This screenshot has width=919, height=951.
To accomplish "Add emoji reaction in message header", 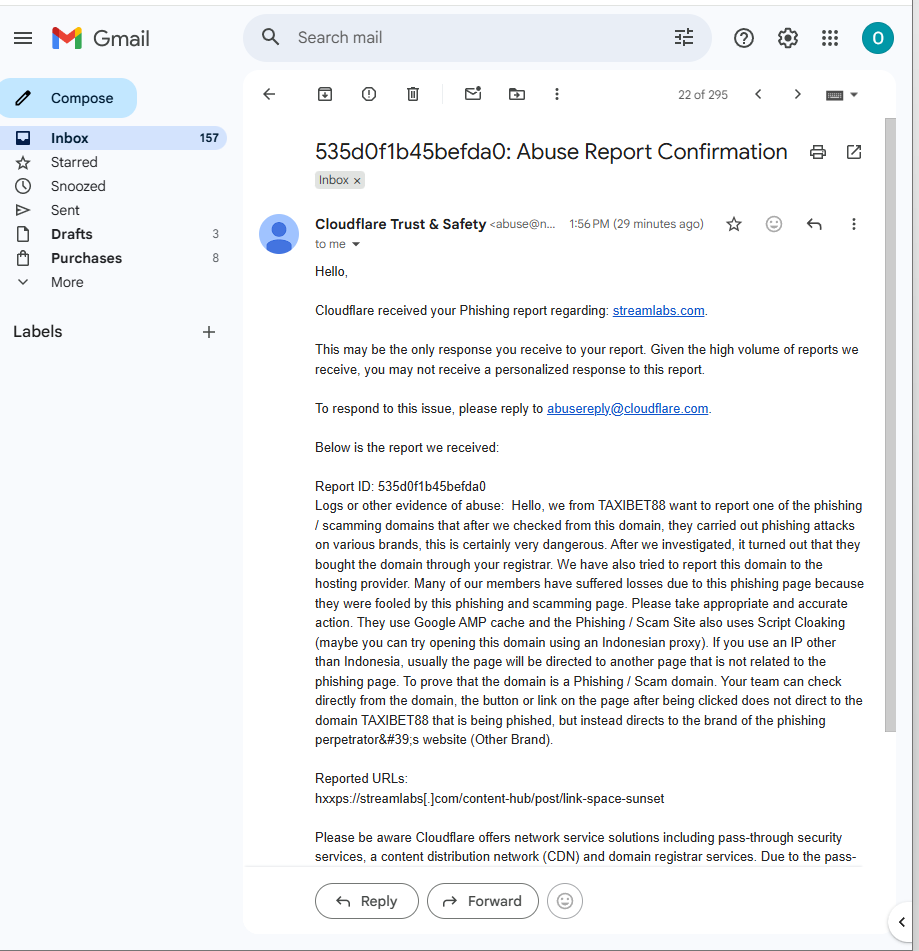I will coord(774,224).
